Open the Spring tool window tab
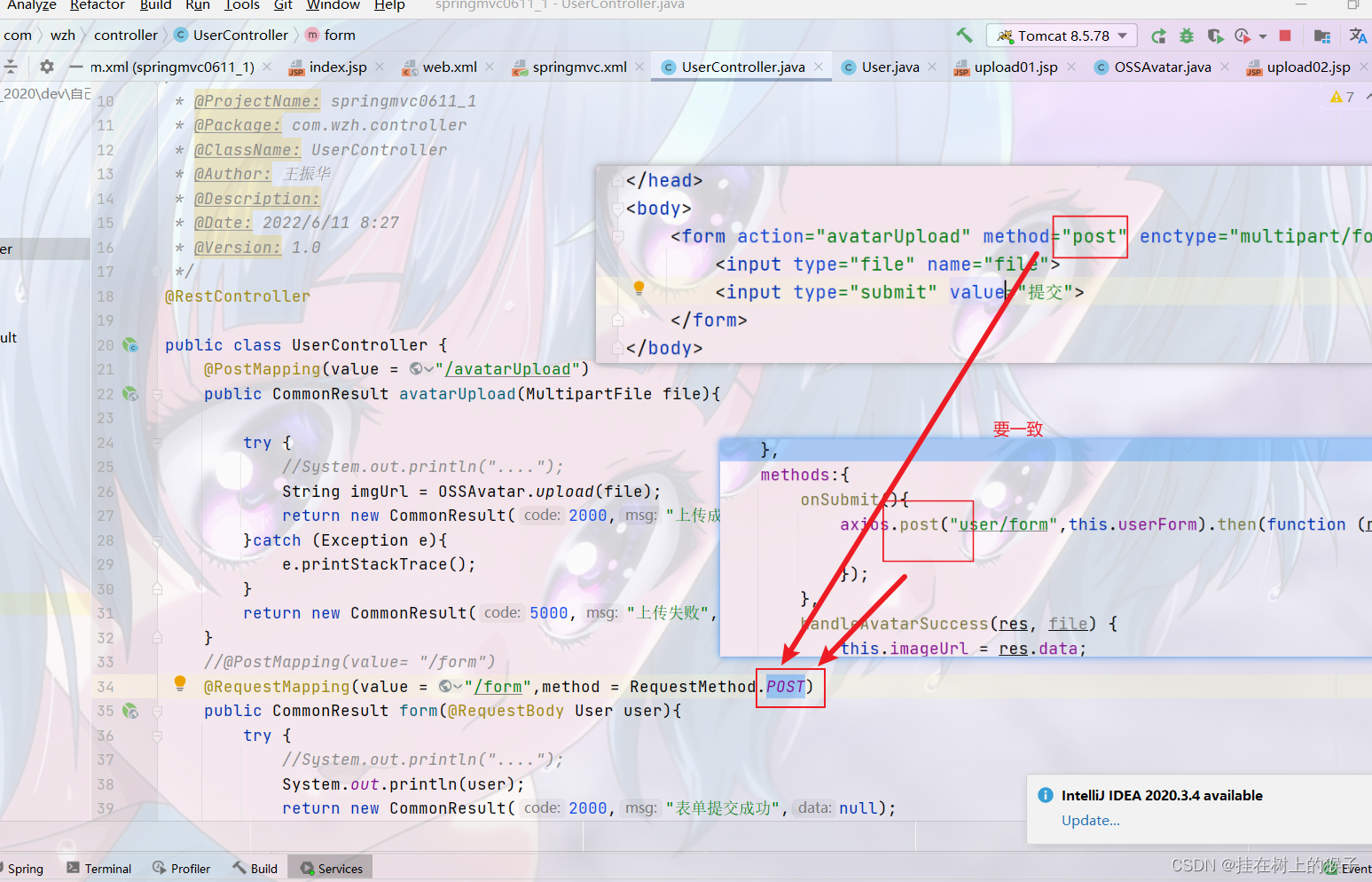Screen dimensions: 1372x882 (x=23, y=869)
